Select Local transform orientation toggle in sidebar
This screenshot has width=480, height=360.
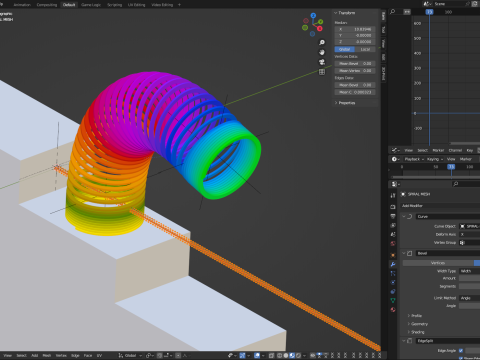tap(365, 49)
